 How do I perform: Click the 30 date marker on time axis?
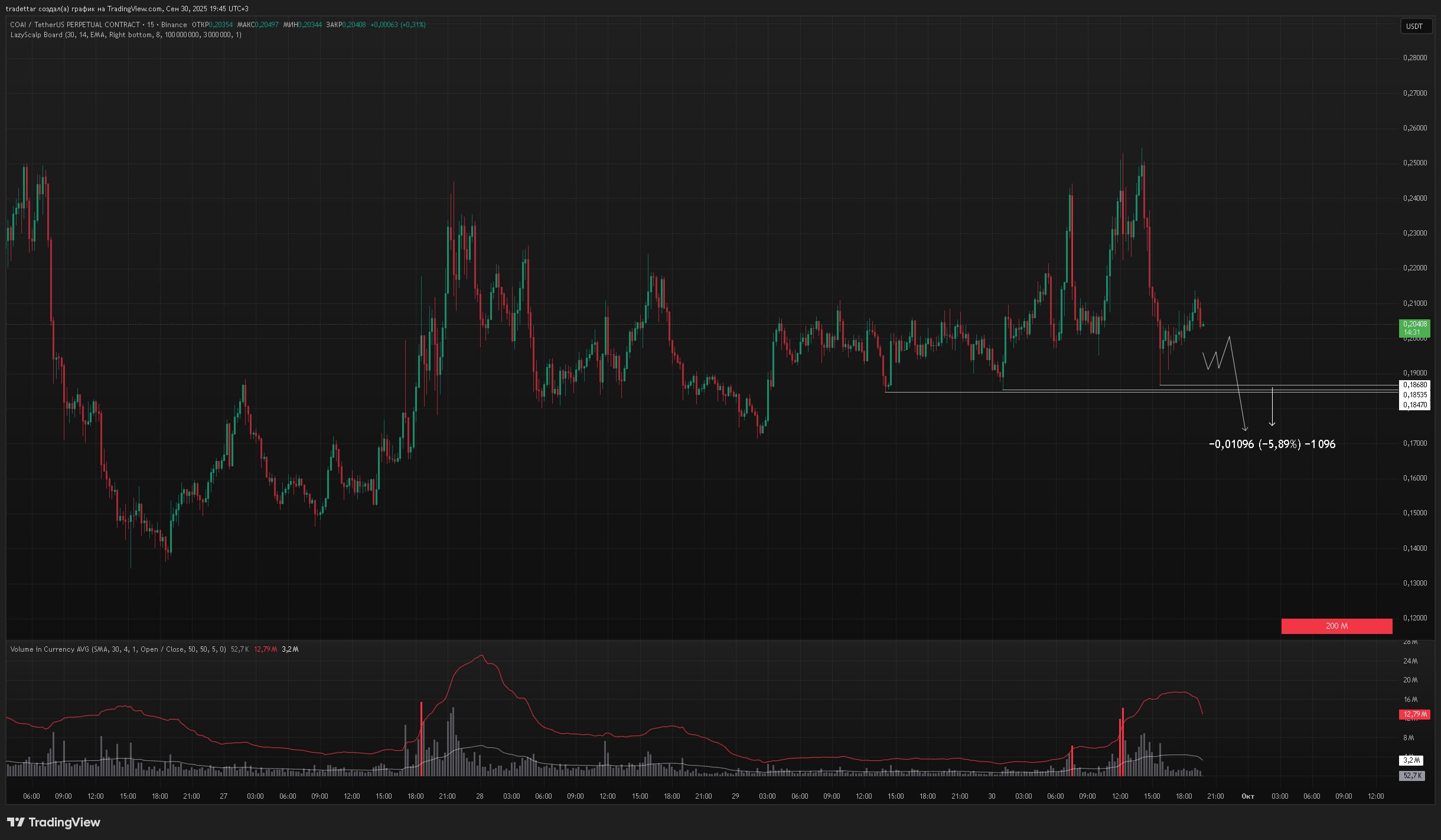[x=992, y=796]
